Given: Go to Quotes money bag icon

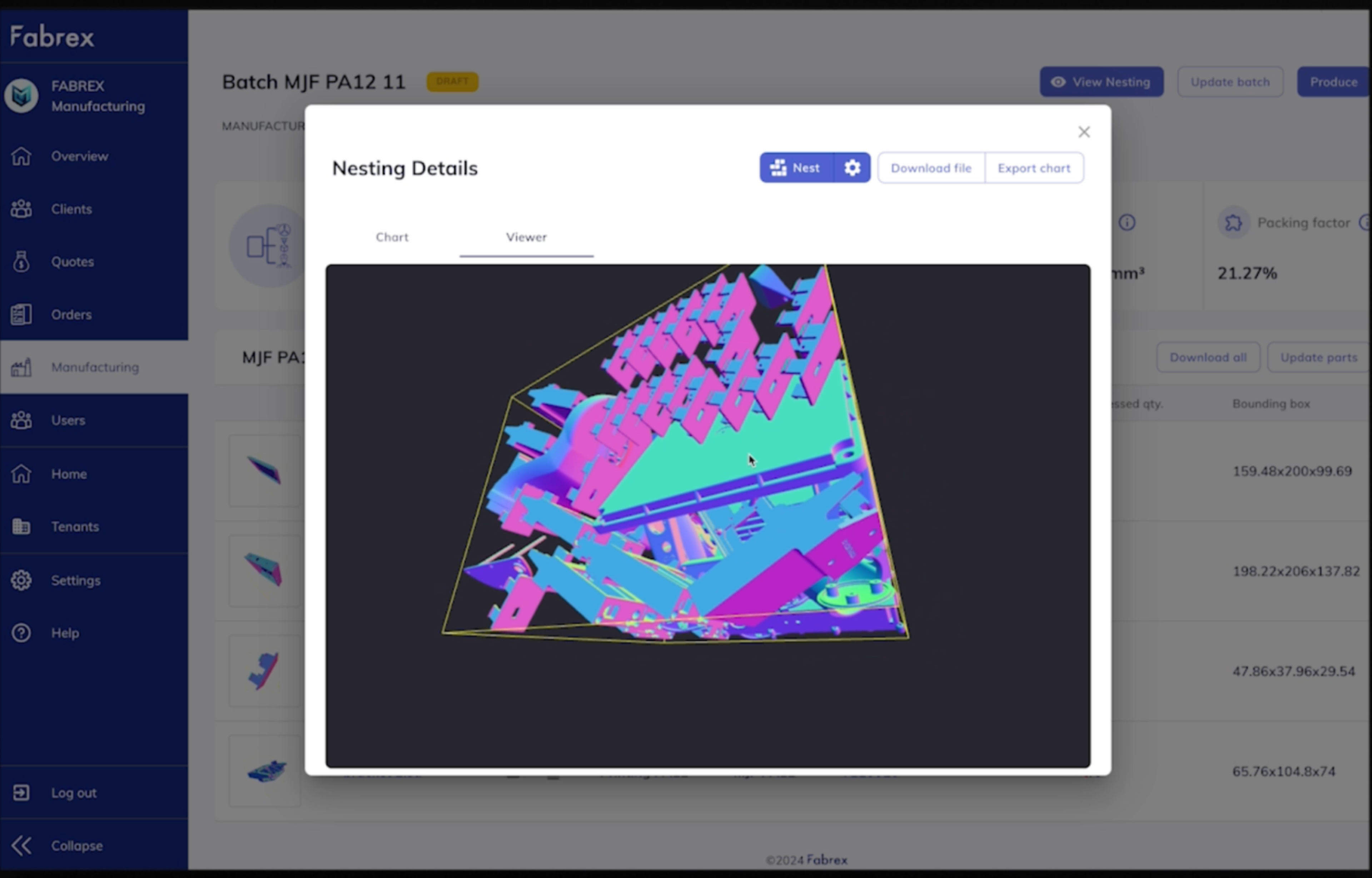Looking at the screenshot, I should (22, 262).
